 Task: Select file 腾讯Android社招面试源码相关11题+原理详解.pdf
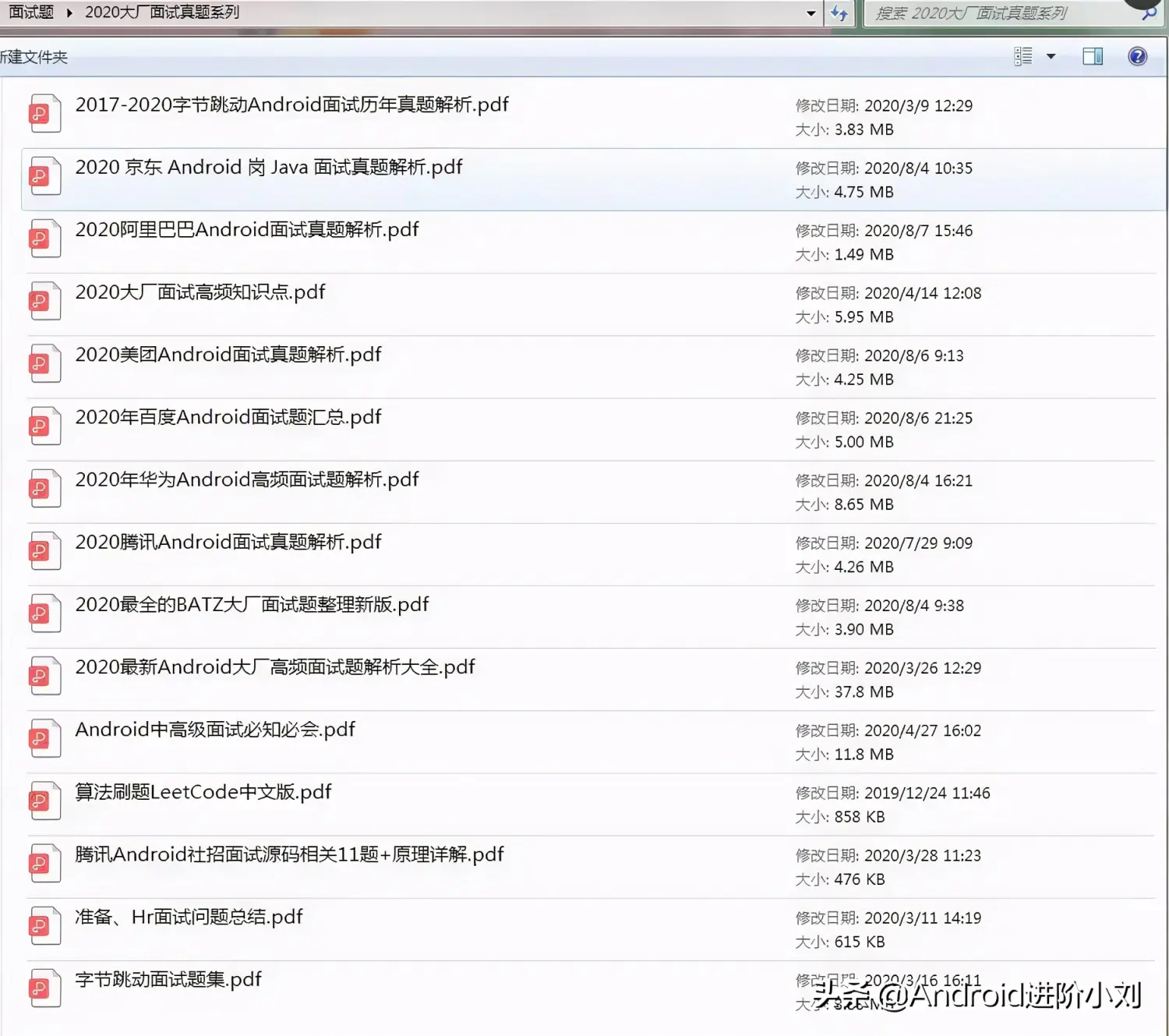[289, 854]
